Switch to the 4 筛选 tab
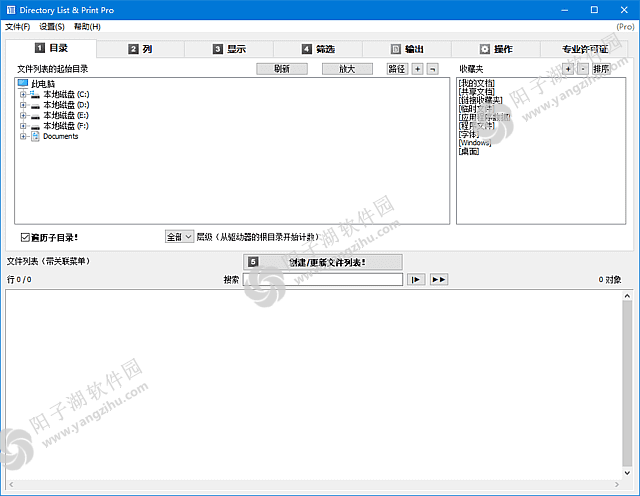This screenshot has width=640, height=496. tap(318, 49)
